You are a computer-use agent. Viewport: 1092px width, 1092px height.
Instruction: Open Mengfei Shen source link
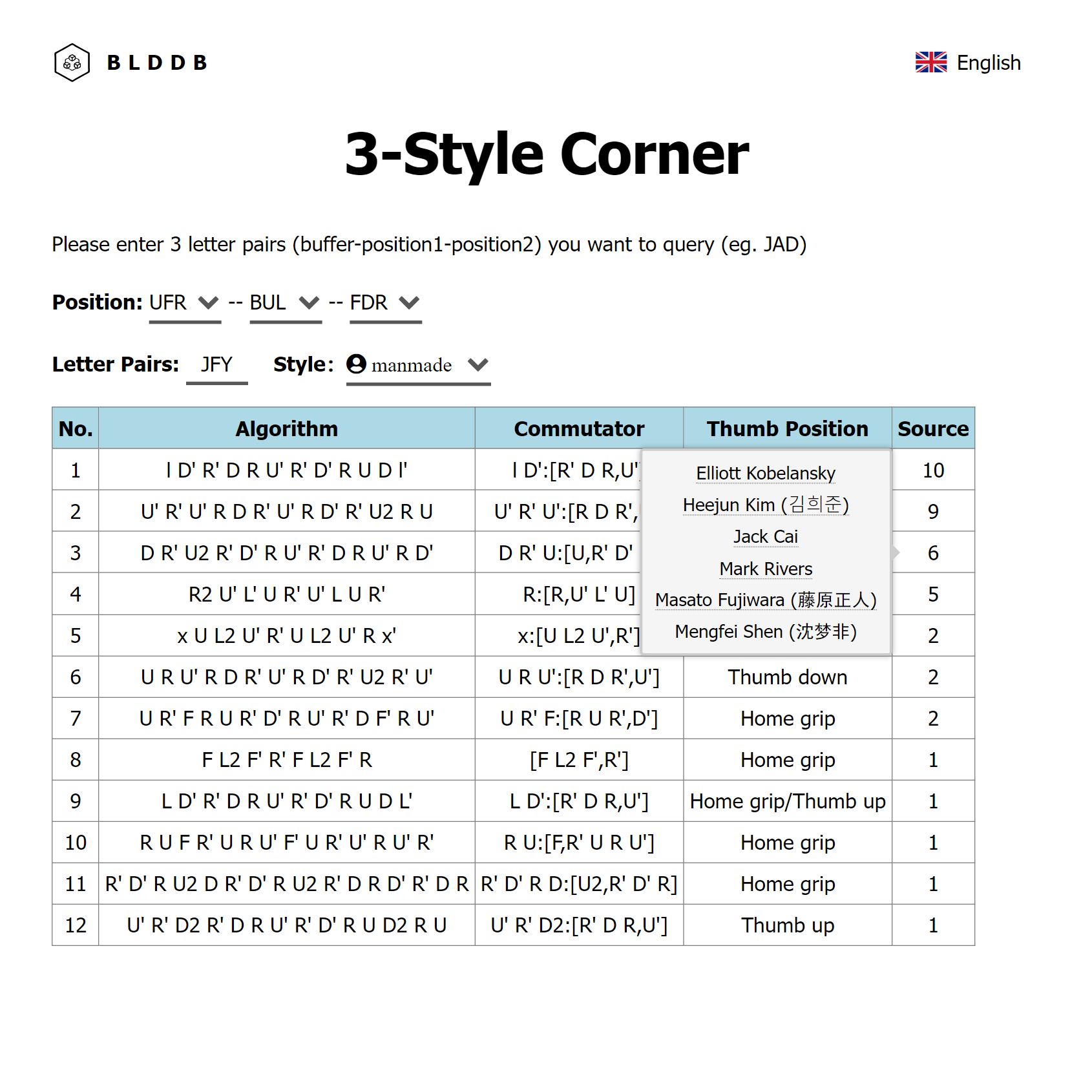765,631
